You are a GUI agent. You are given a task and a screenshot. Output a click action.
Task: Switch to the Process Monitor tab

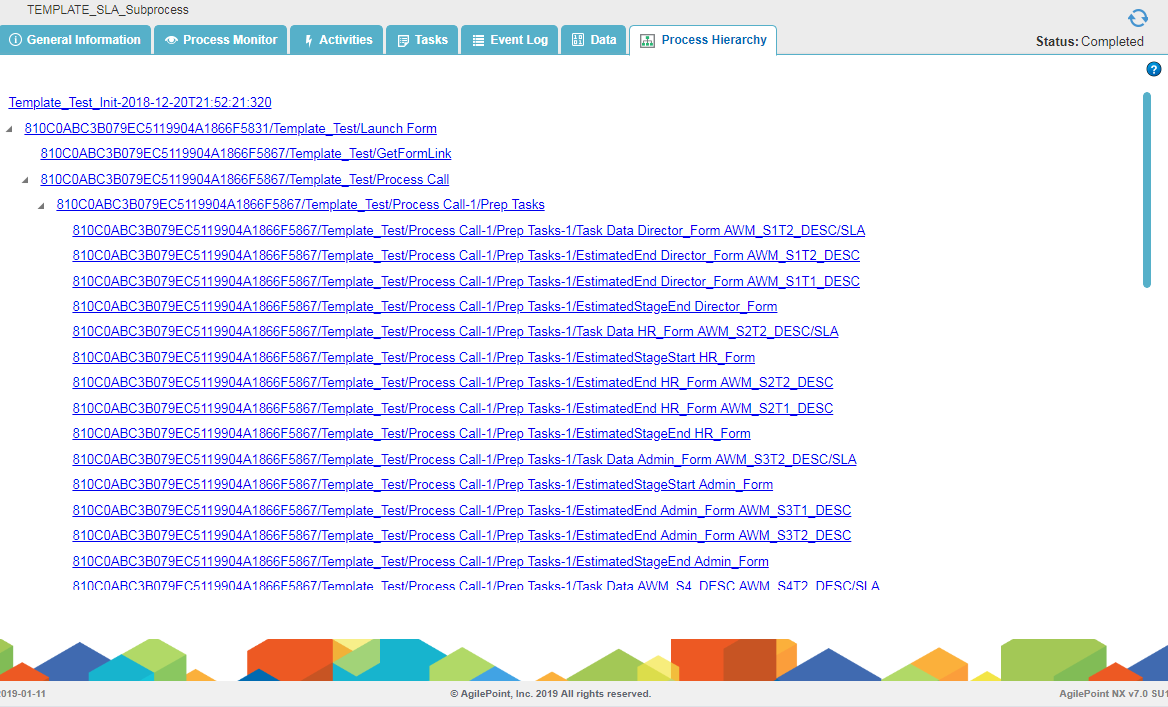[x=221, y=40]
